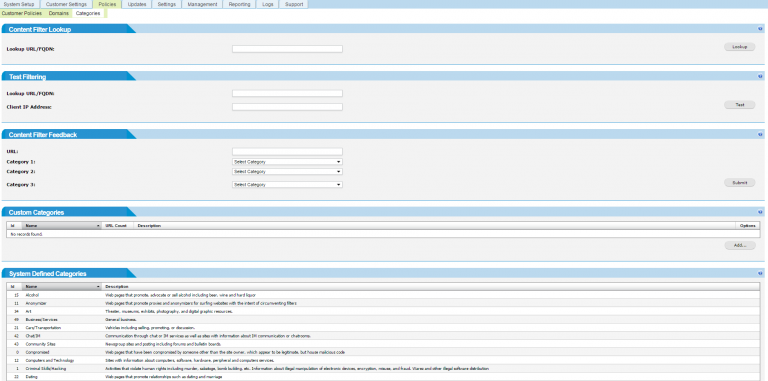The image size is (768, 381).
Task: Focus the Client IP Address field
Action: click(287, 107)
